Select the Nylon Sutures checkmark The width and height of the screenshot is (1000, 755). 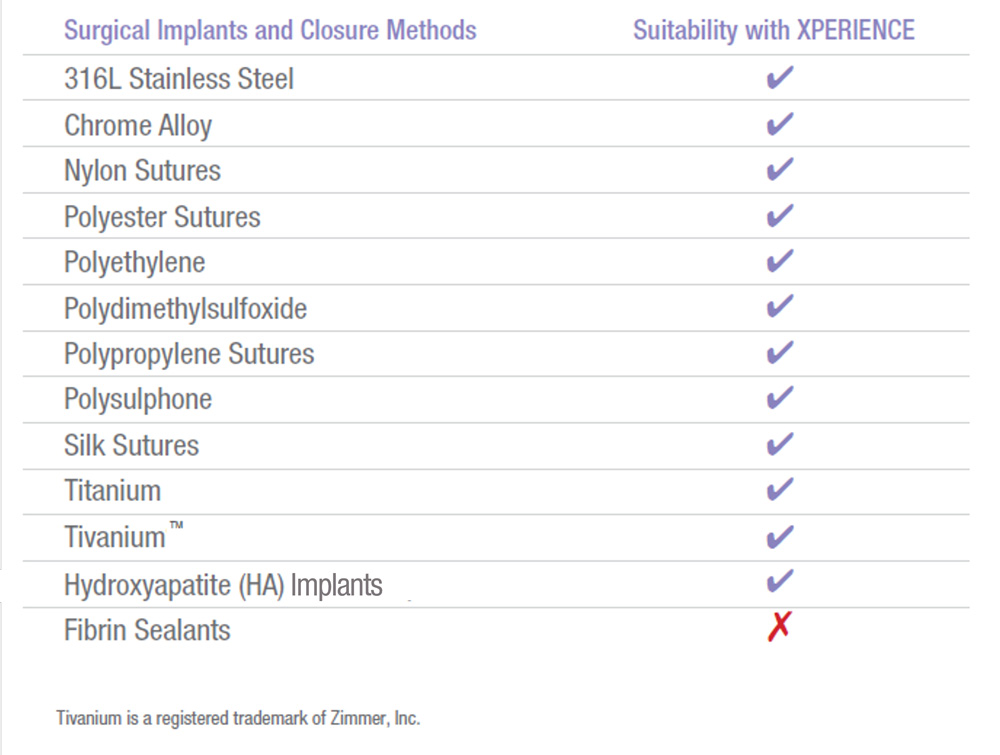click(x=779, y=169)
